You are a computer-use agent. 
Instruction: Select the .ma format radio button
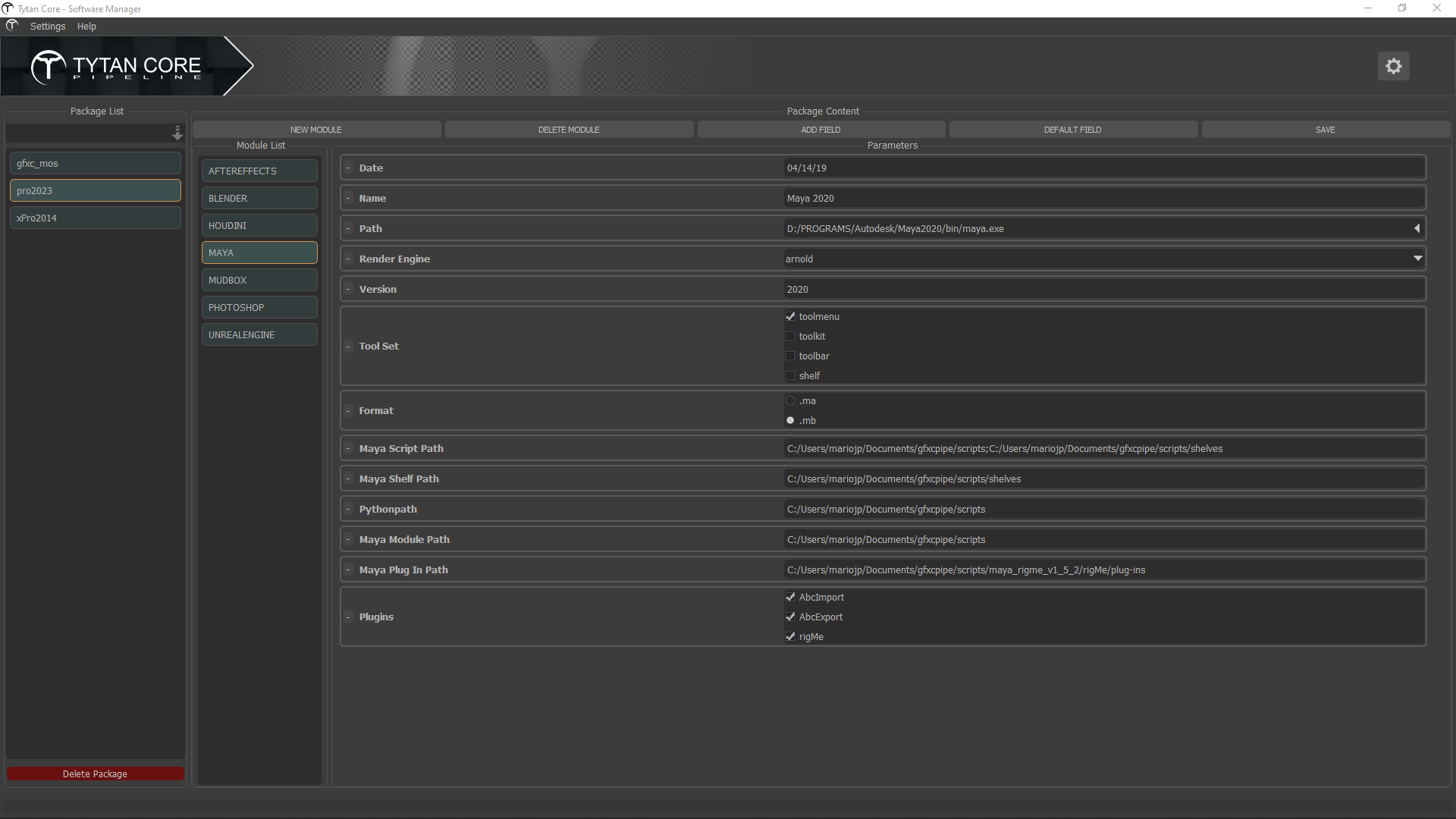click(790, 400)
